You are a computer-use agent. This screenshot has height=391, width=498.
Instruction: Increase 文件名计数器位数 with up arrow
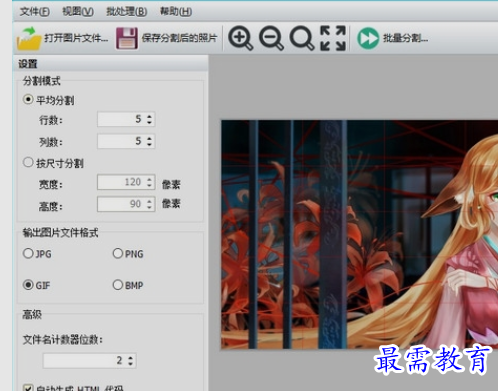tap(130, 357)
